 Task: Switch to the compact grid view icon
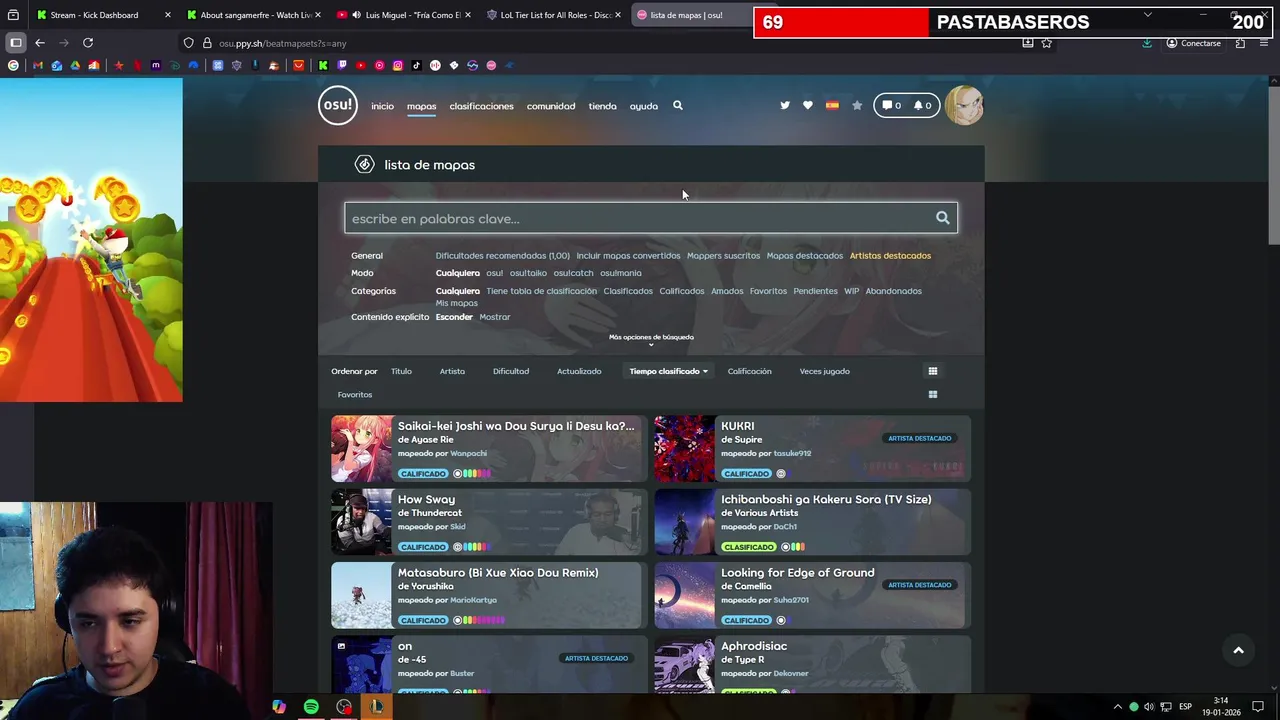click(933, 371)
